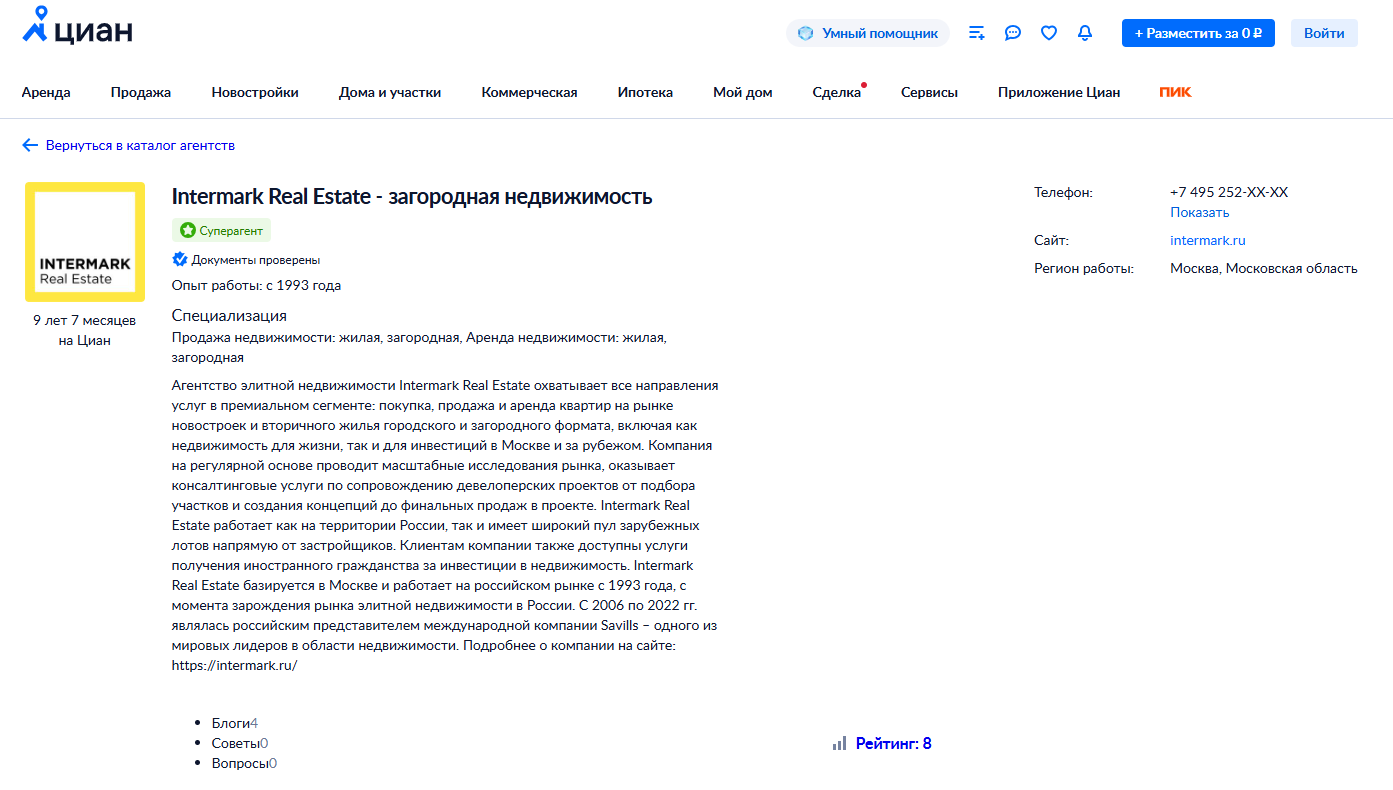Viewport: 1393px width, 790px height.
Task: Click Вернуться в каталог агентств link
Action: [x=140, y=146]
